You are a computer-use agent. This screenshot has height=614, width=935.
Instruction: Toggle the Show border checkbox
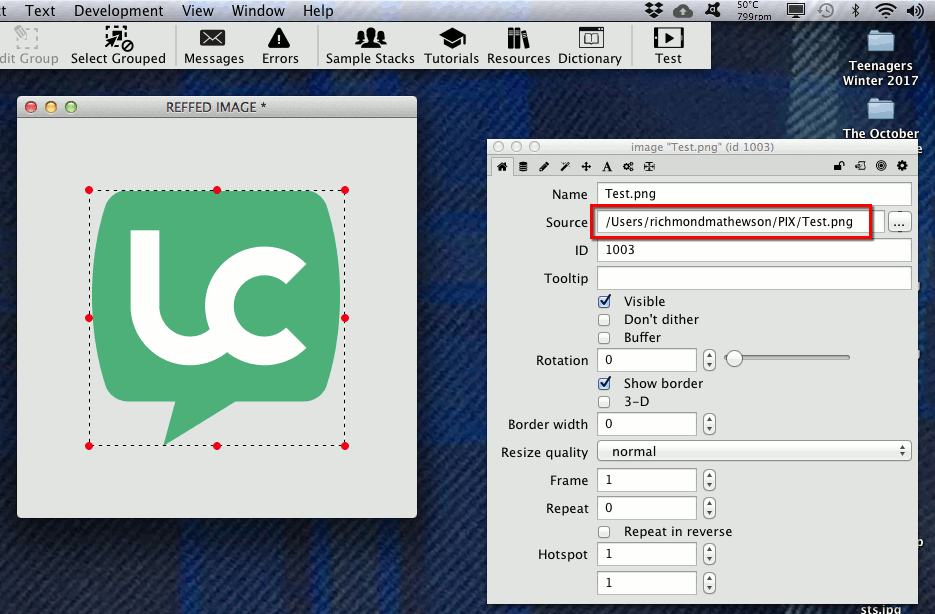click(604, 383)
